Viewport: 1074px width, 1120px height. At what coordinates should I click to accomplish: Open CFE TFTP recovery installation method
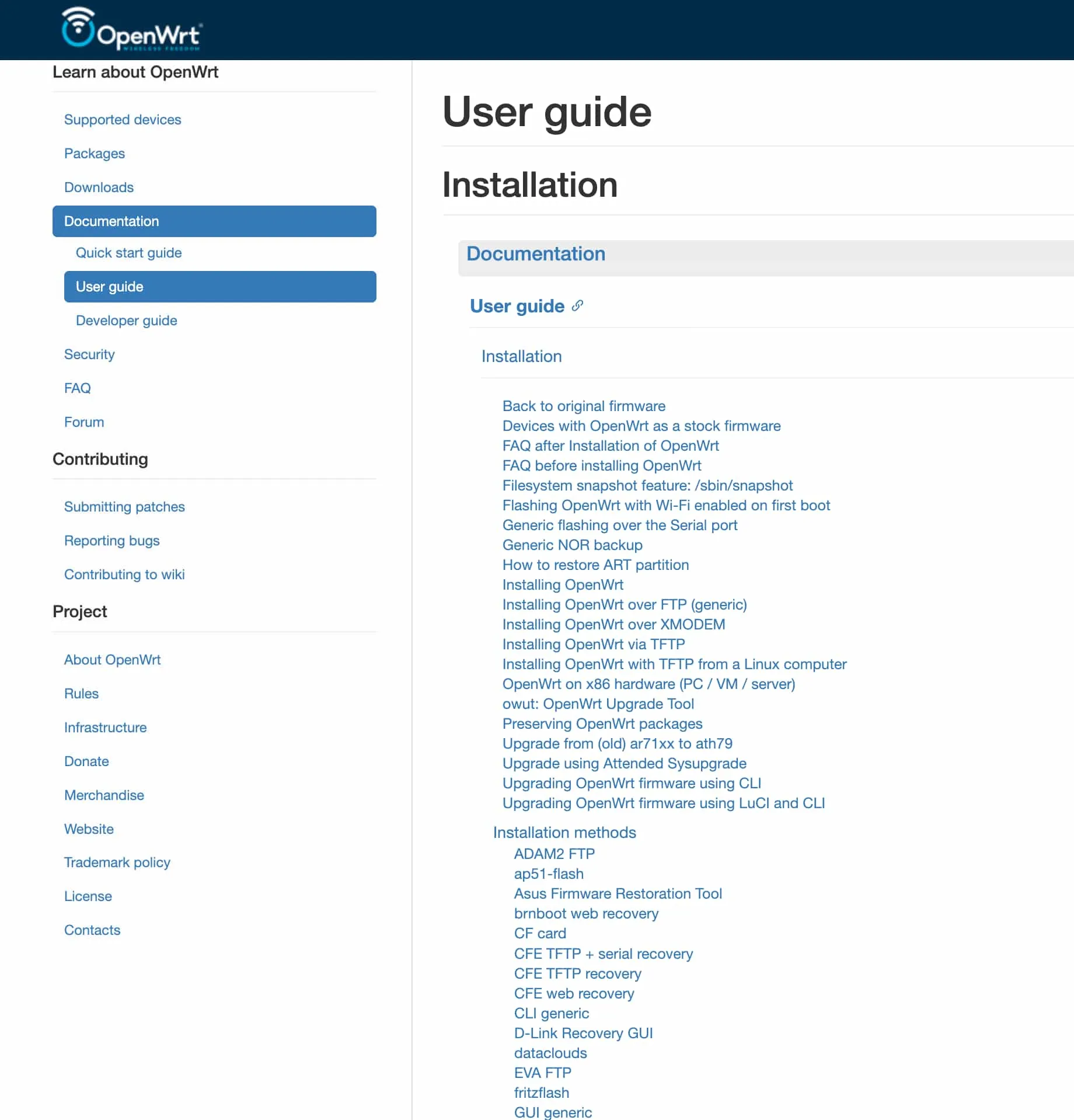(x=577, y=973)
